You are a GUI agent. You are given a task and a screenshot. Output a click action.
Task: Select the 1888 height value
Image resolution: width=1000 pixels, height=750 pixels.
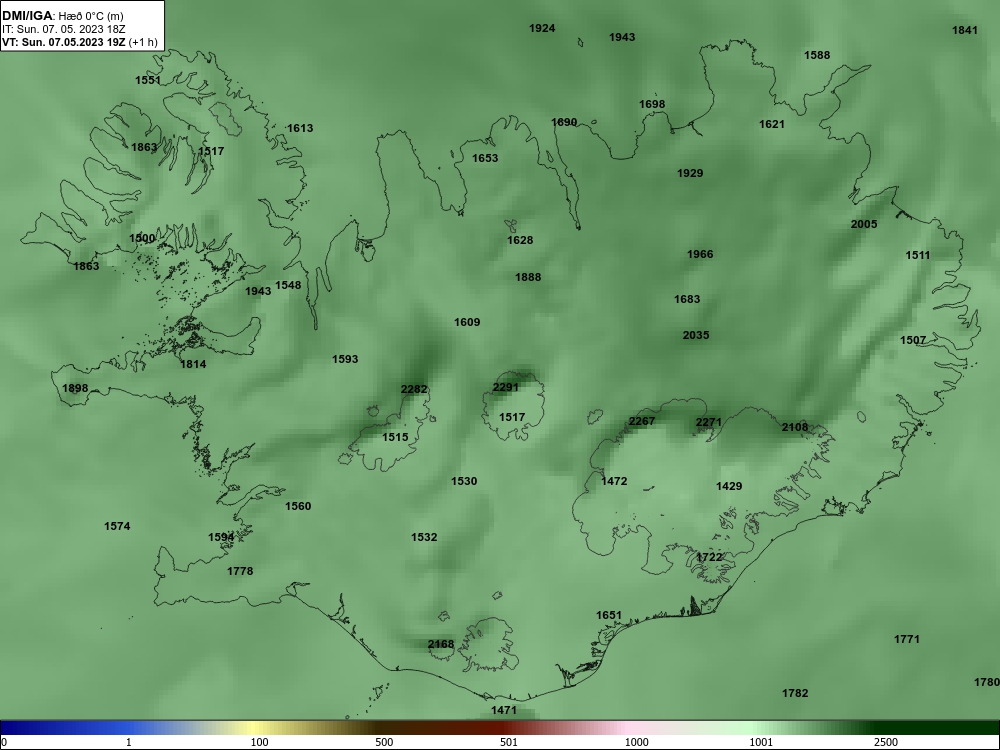(x=528, y=277)
